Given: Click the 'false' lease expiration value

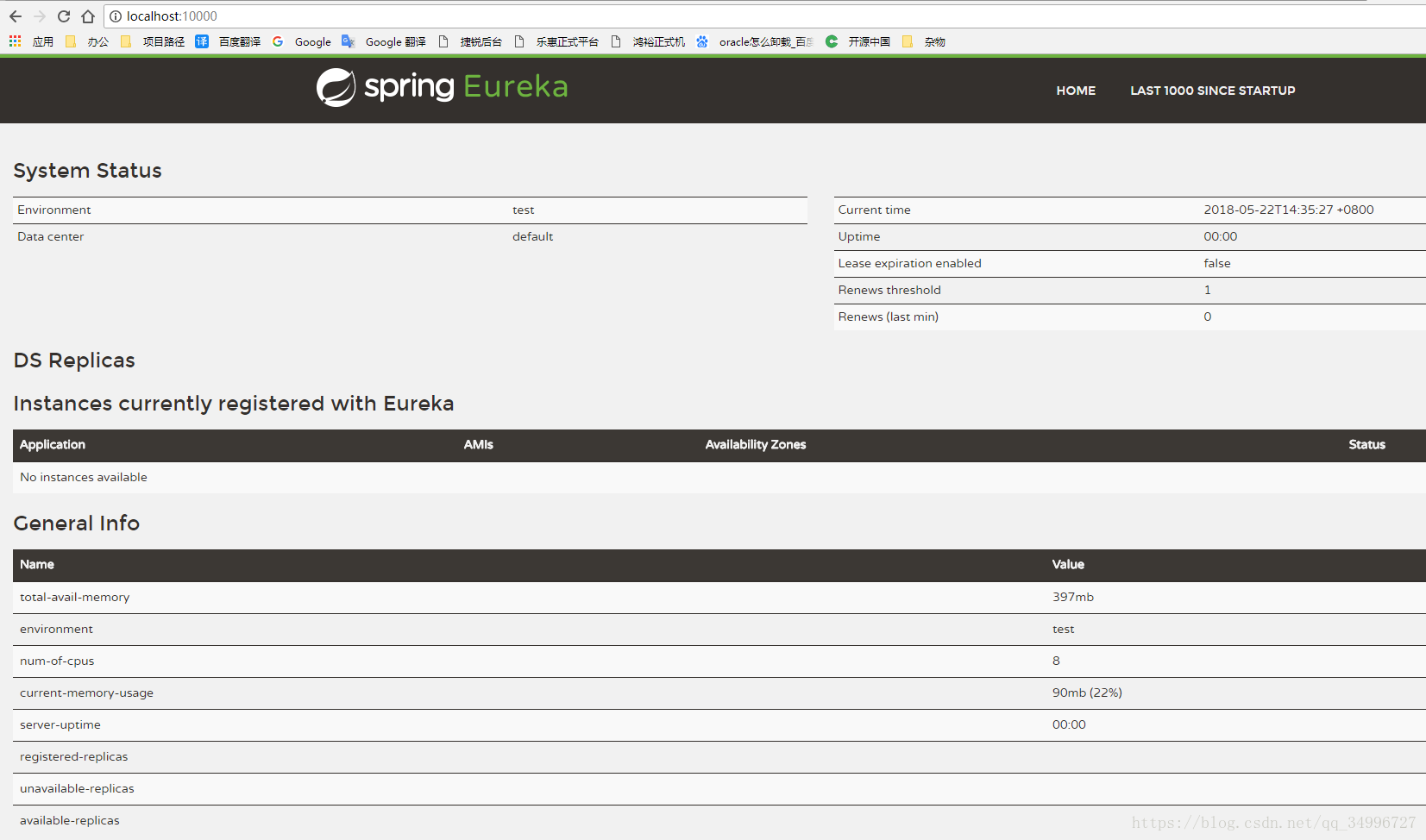Looking at the screenshot, I should [1217, 263].
